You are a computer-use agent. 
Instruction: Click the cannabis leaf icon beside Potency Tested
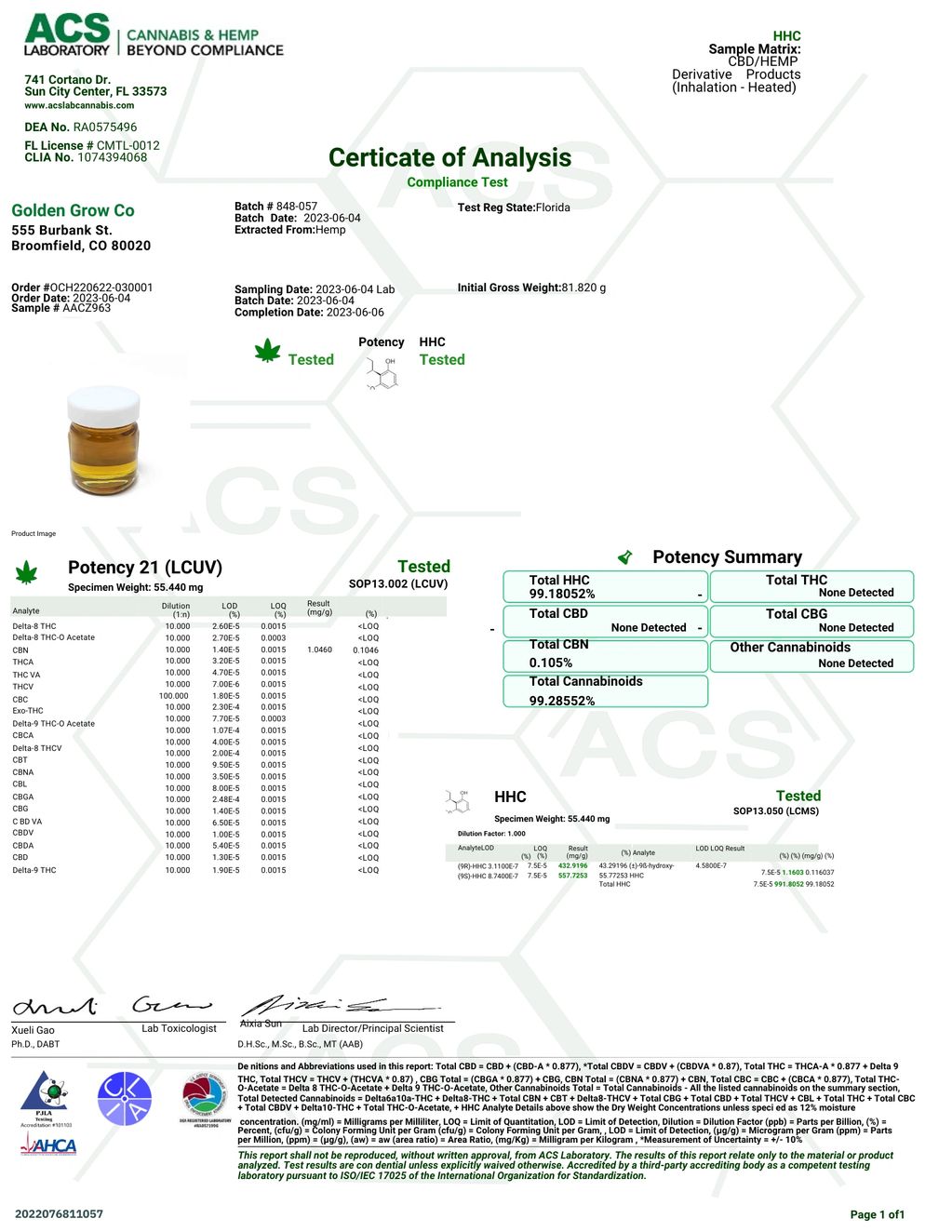click(268, 351)
